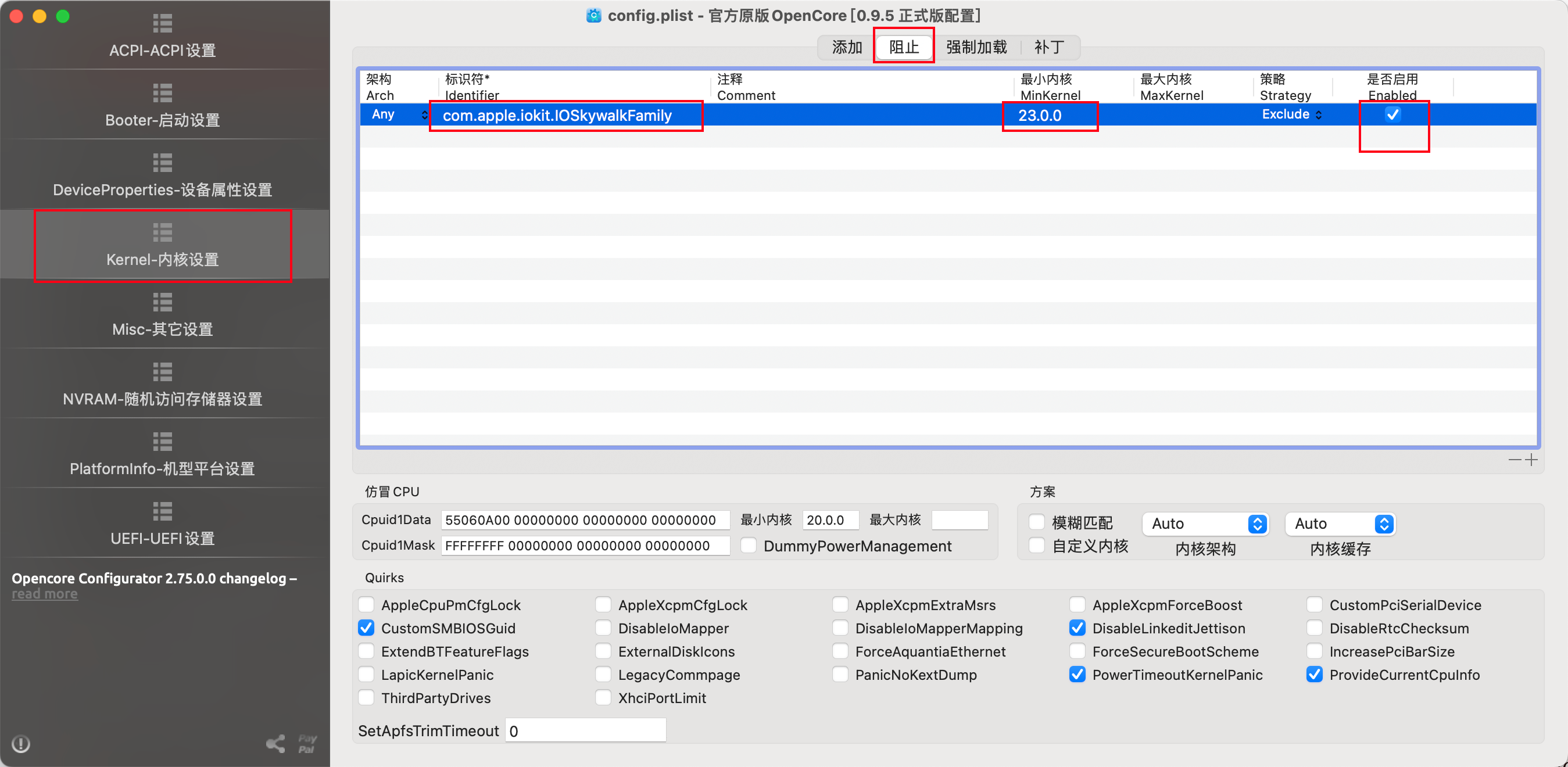Click the PayPal donate icon
This screenshot has height=767, width=1568.
pyautogui.click(x=307, y=743)
